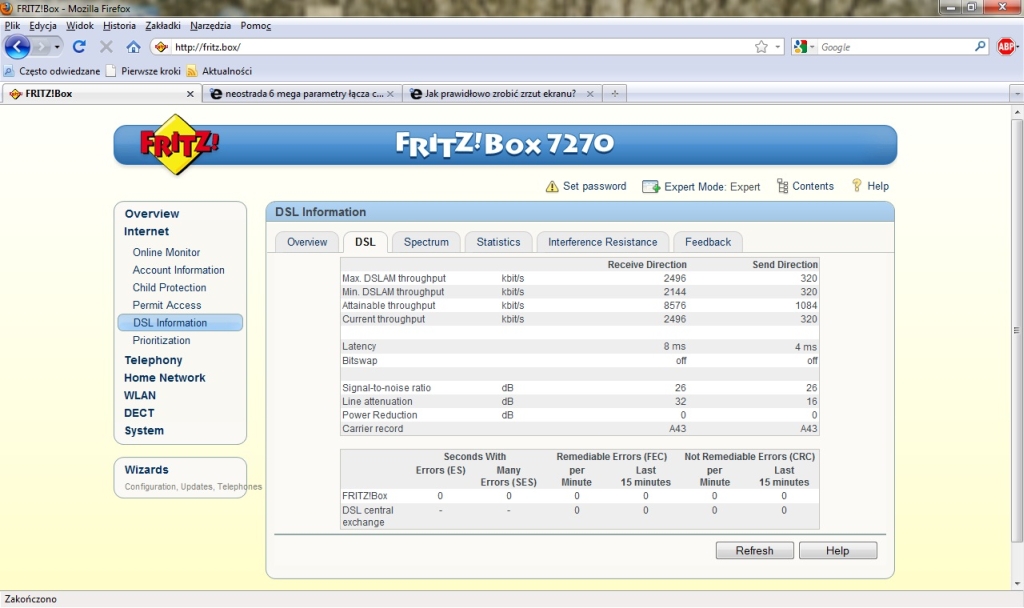This screenshot has width=1024, height=608.
Task: Click the search magnifier icon
Action: [980, 47]
